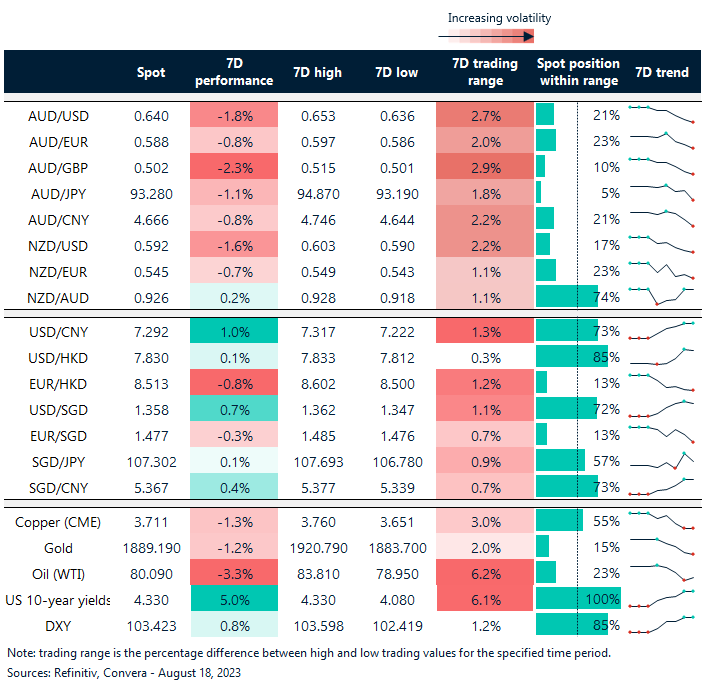Click the Increasing volatility arrow
The width and height of the screenshot is (703, 691).
pyautogui.click(x=485, y=36)
